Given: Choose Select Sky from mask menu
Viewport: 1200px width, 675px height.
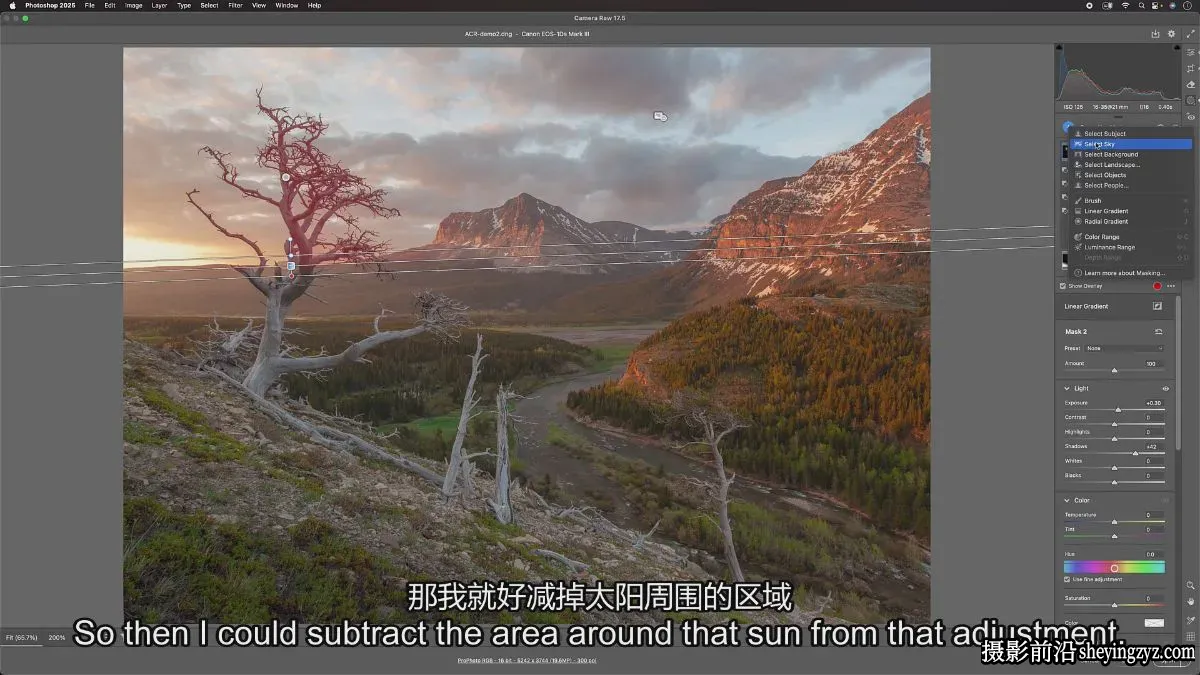Looking at the screenshot, I should pos(1131,144).
